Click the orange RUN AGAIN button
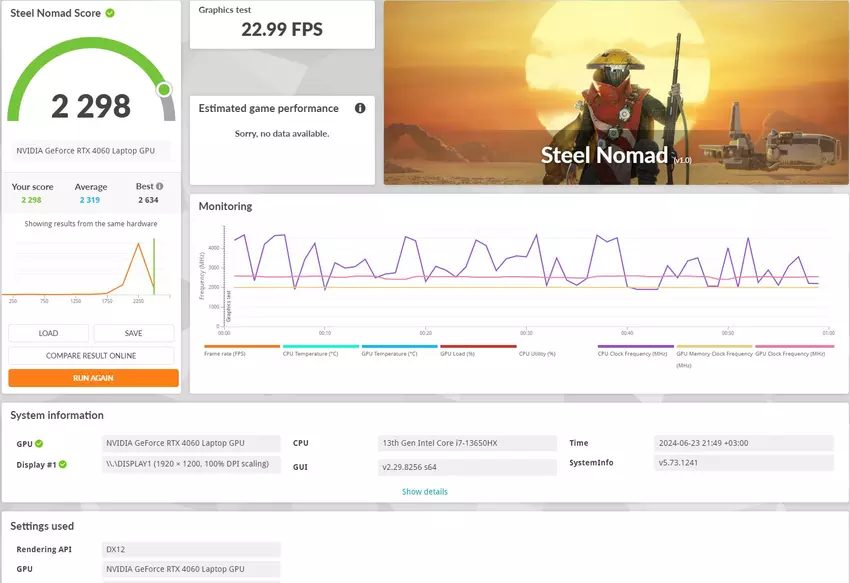The width and height of the screenshot is (850, 583). [x=93, y=378]
